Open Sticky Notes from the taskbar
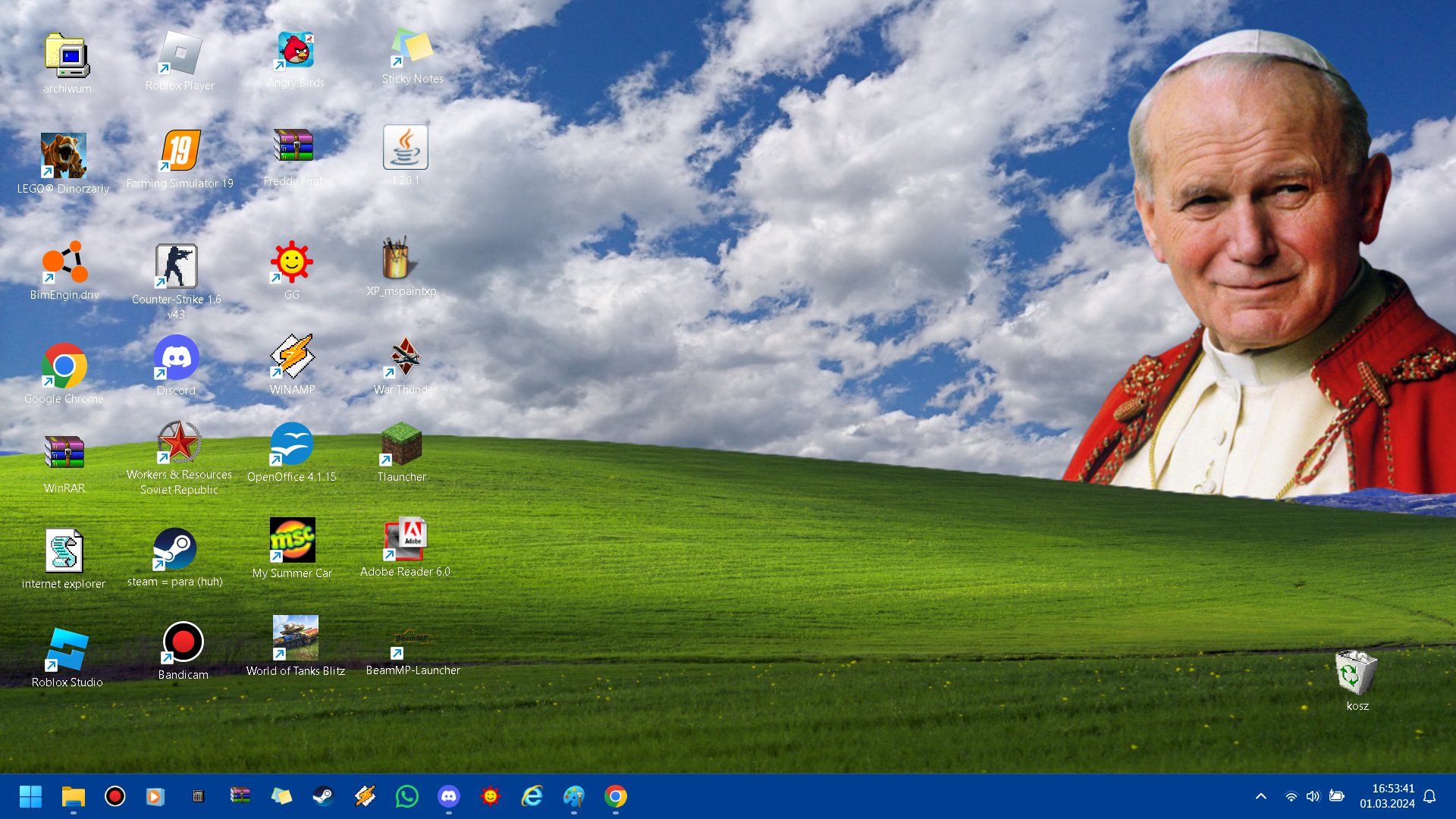The height and width of the screenshot is (819, 1456). click(281, 796)
